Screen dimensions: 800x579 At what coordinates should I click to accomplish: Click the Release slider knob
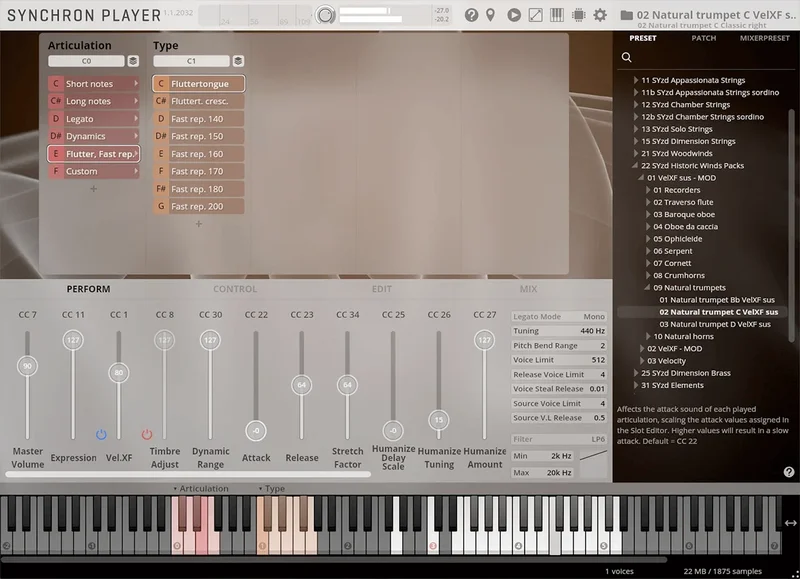(302, 385)
